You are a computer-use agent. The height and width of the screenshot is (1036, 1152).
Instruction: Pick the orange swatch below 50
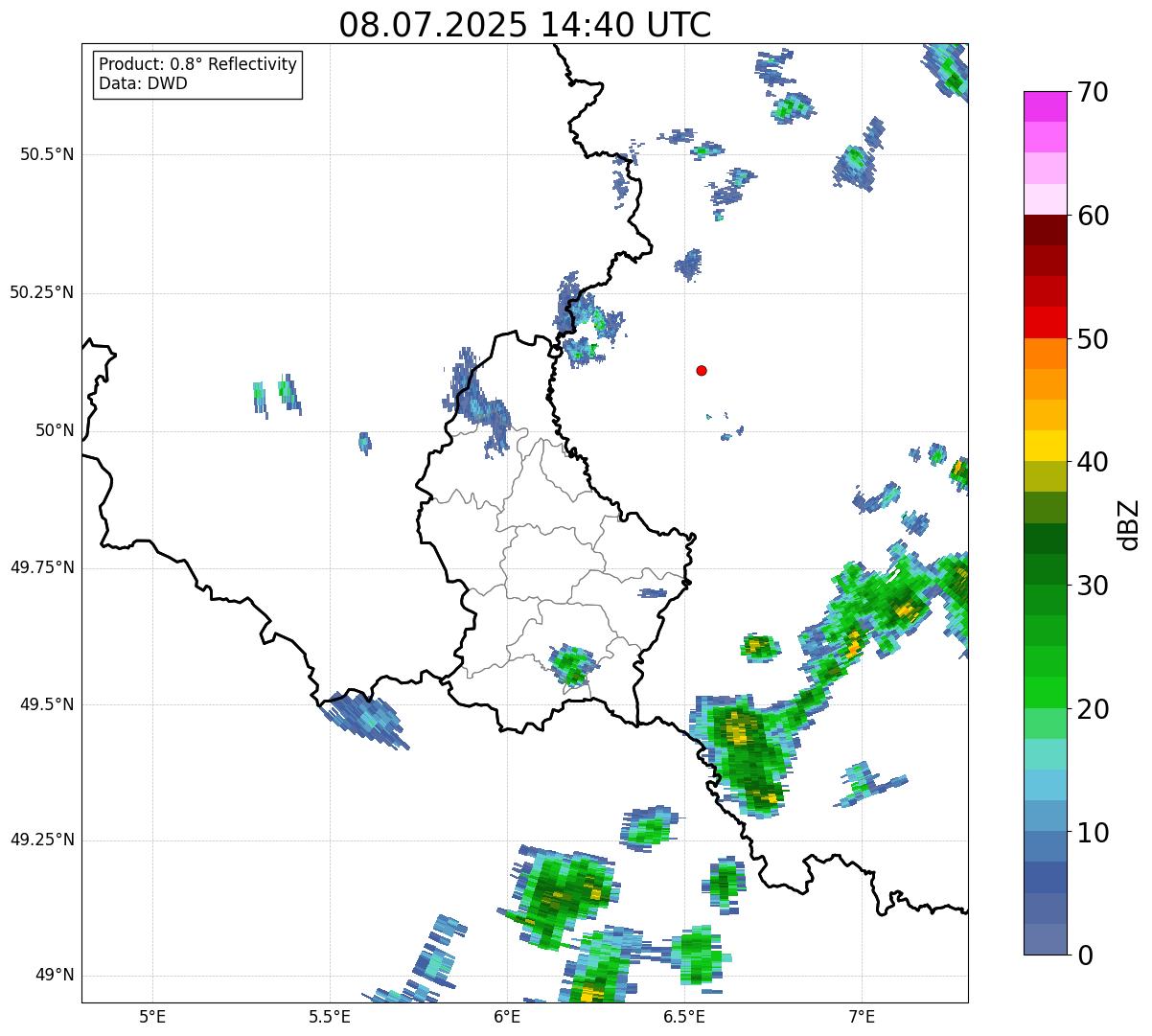pos(1046,354)
